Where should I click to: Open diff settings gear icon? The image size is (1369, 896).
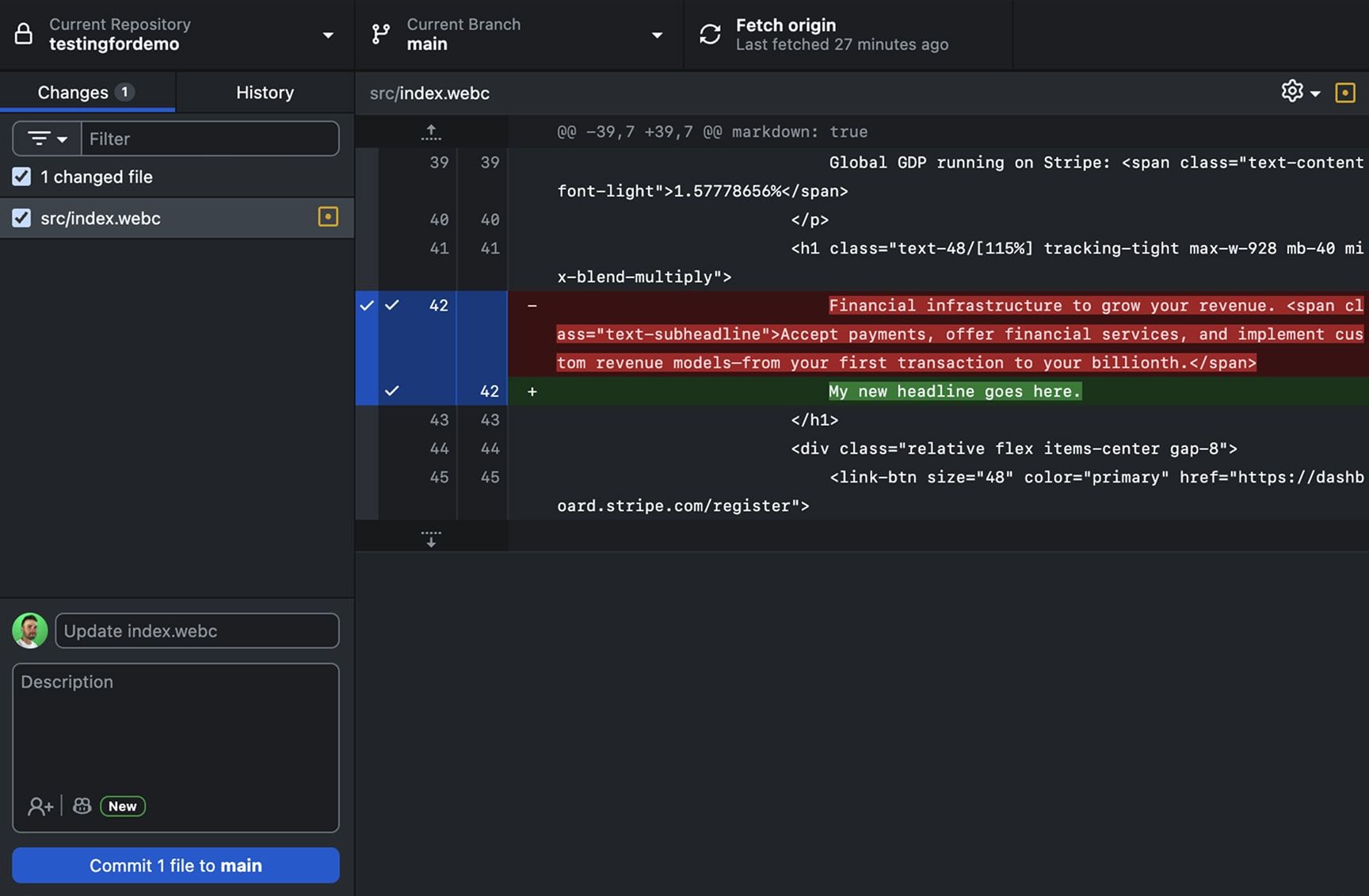(x=1292, y=92)
